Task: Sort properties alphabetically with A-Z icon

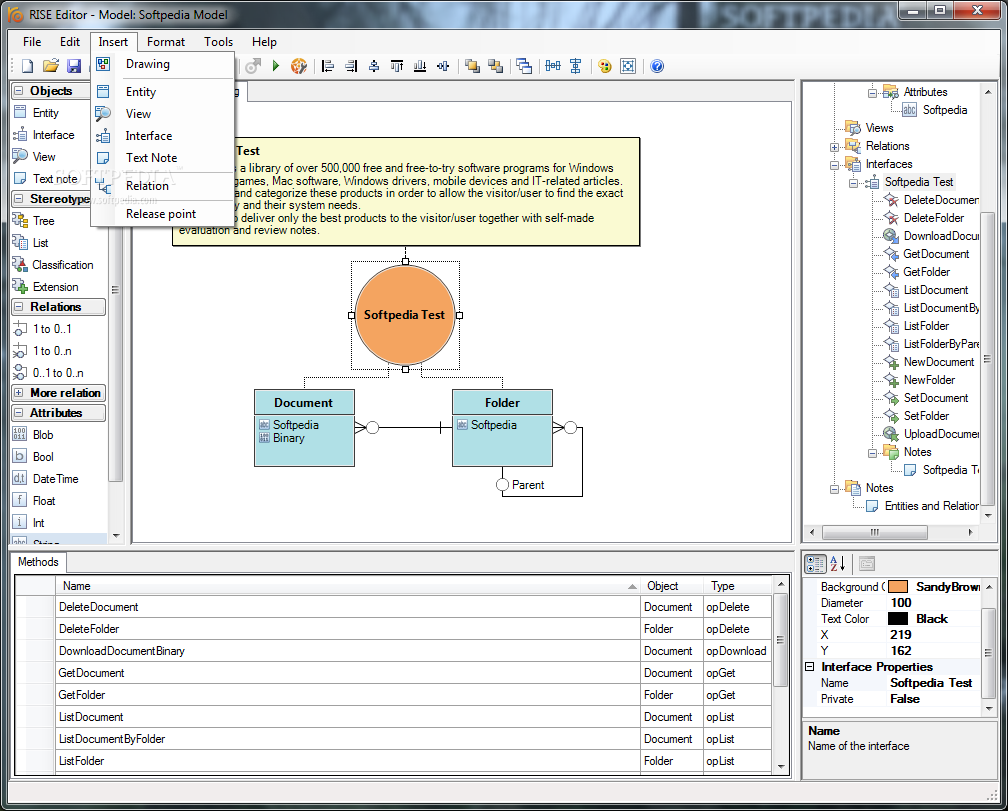Action: point(838,564)
